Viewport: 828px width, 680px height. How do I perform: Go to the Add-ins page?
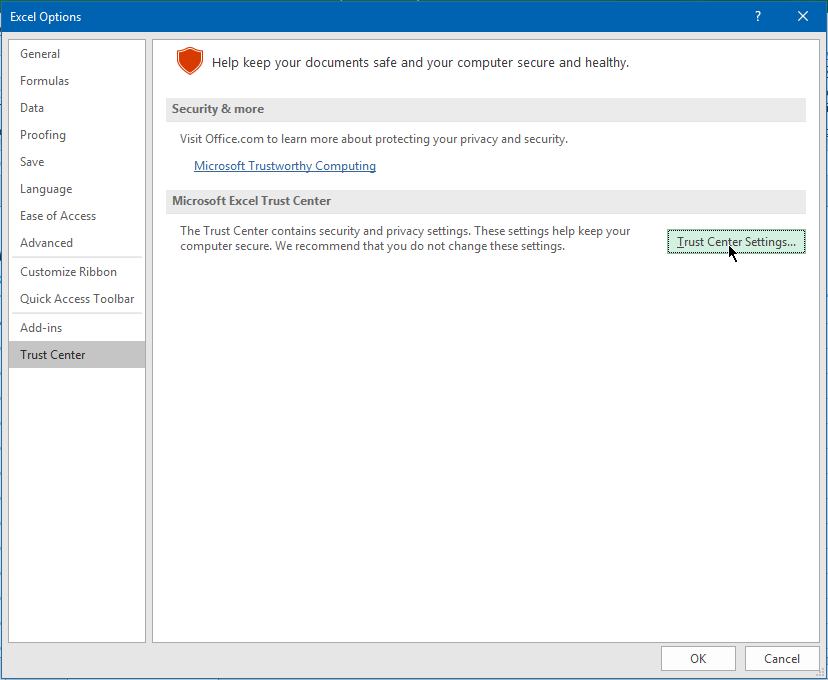77,328
